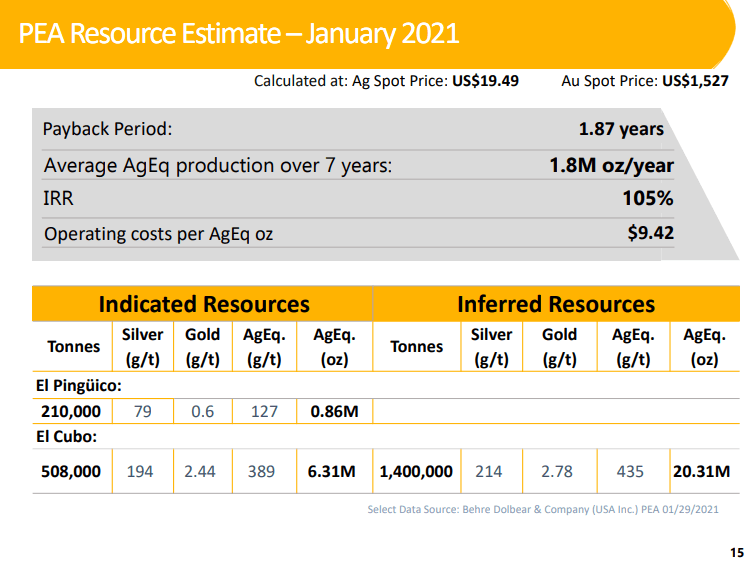Select El Pingüico gold grade '0.6'
This screenshot has height=565, width=754.
click(202, 412)
